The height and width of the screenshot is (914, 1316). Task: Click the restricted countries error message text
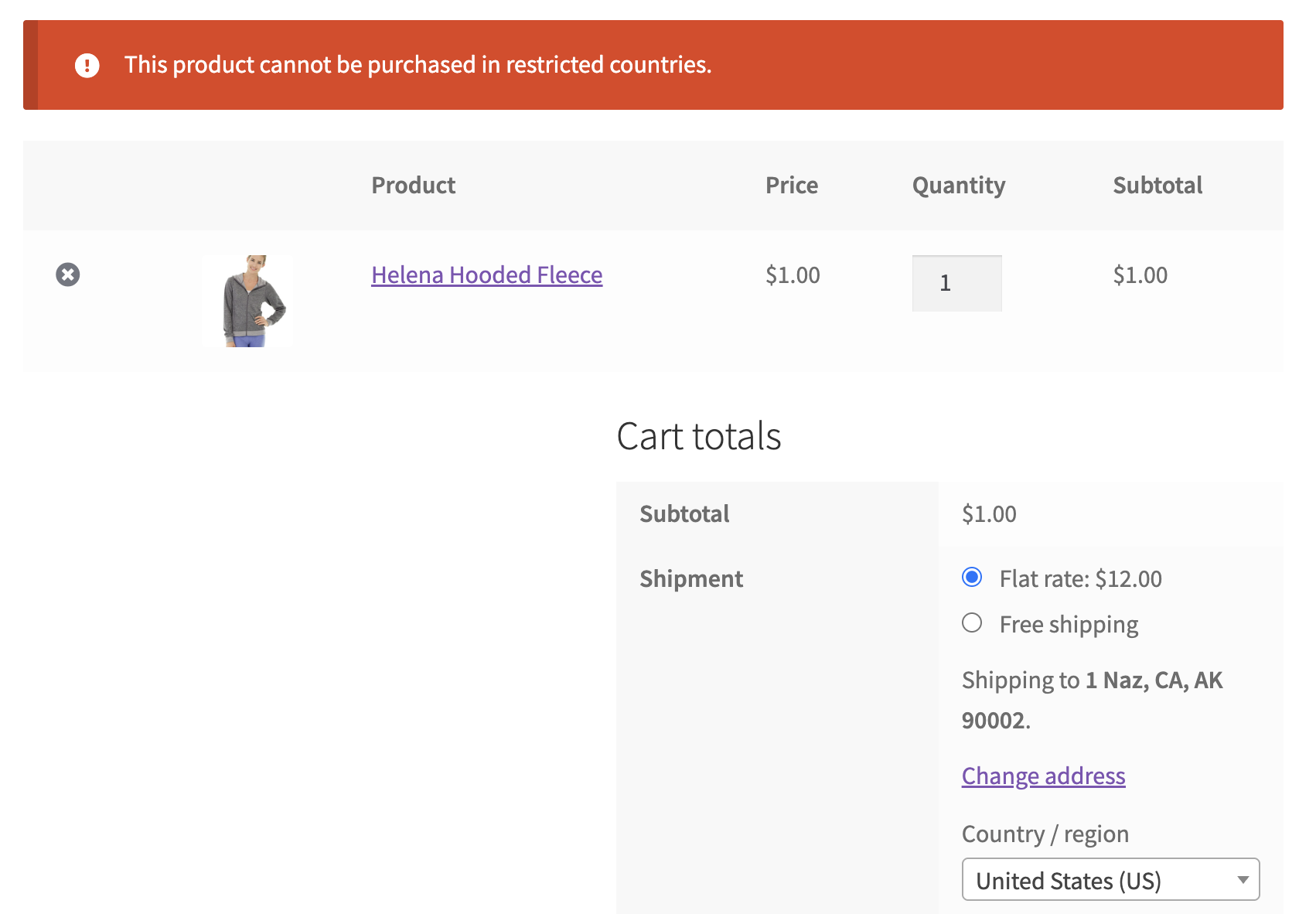tap(418, 65)
